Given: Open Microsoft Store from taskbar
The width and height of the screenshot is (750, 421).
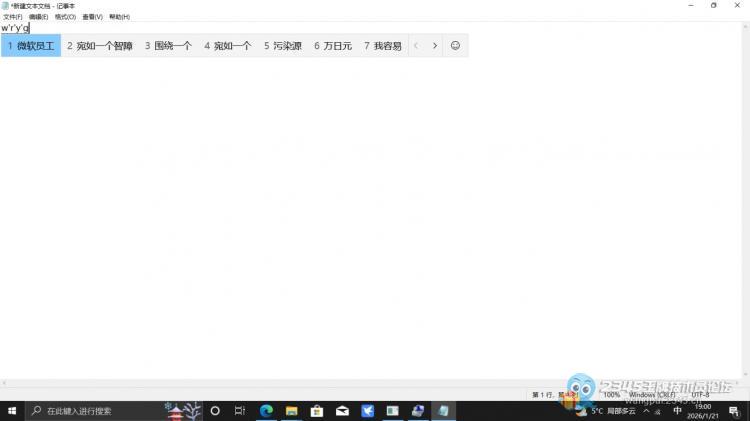Looking at the screenshot, I should coord(317,411).
